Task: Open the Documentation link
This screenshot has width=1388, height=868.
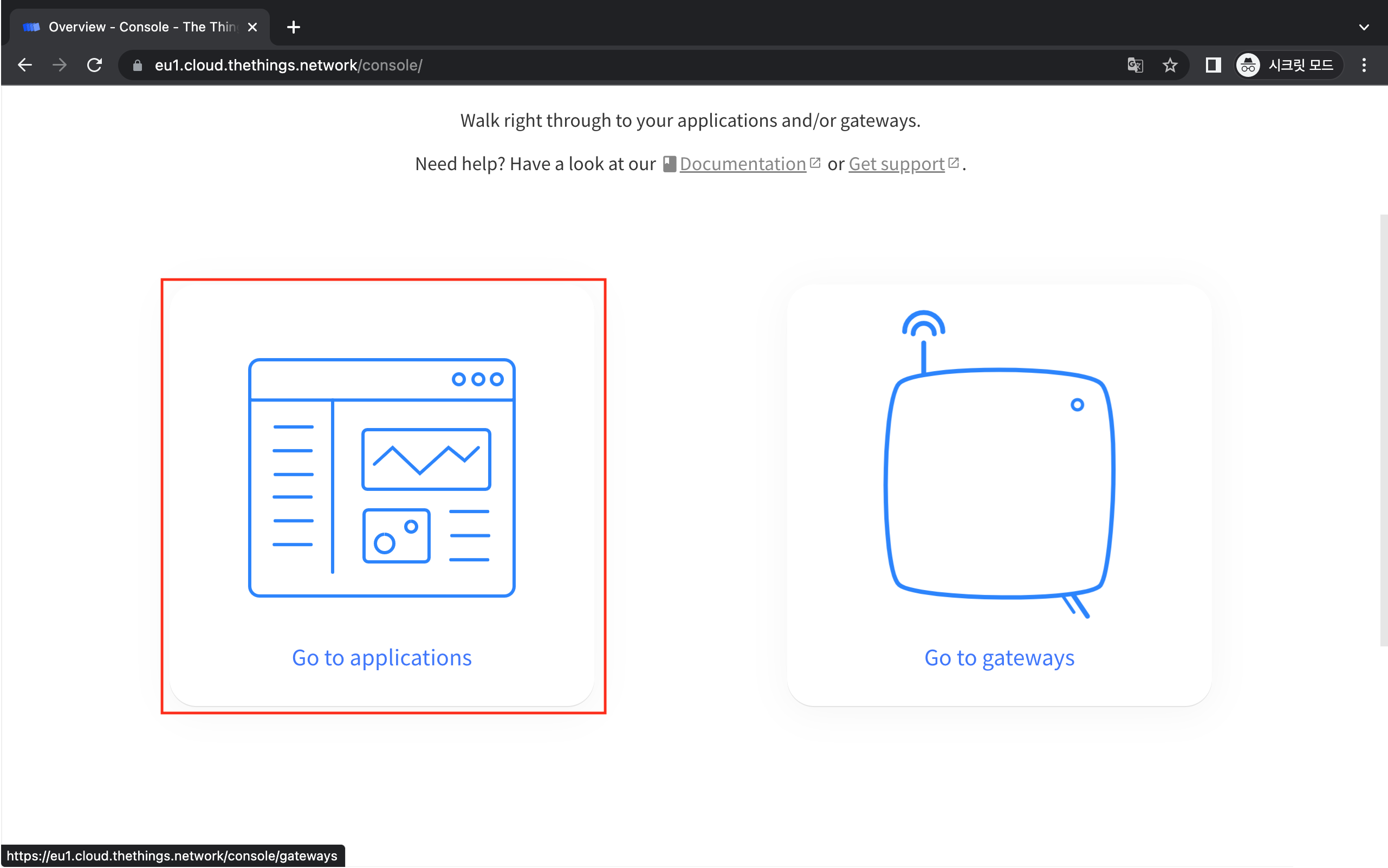Action: pyautogui.click(x=743, y=164)
